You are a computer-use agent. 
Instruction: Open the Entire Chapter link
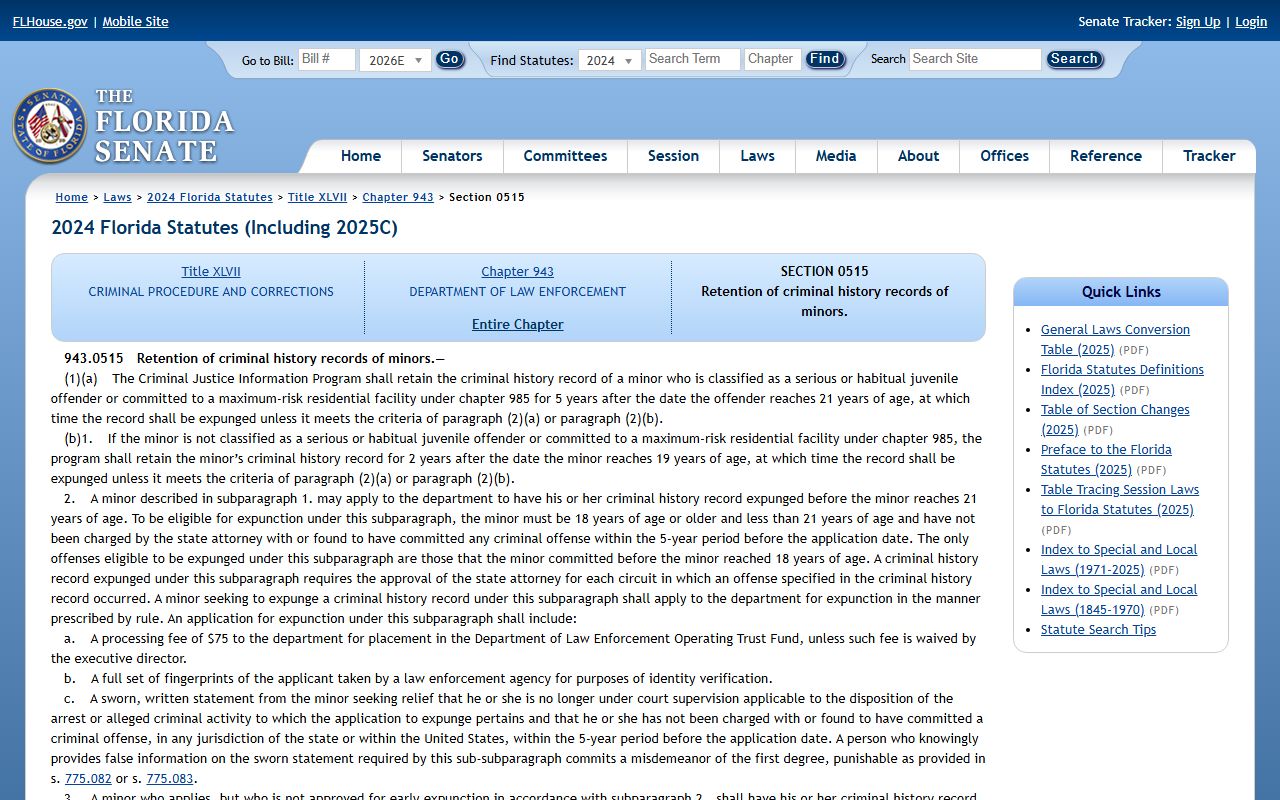pyautogui.click(x=518, y=324)
